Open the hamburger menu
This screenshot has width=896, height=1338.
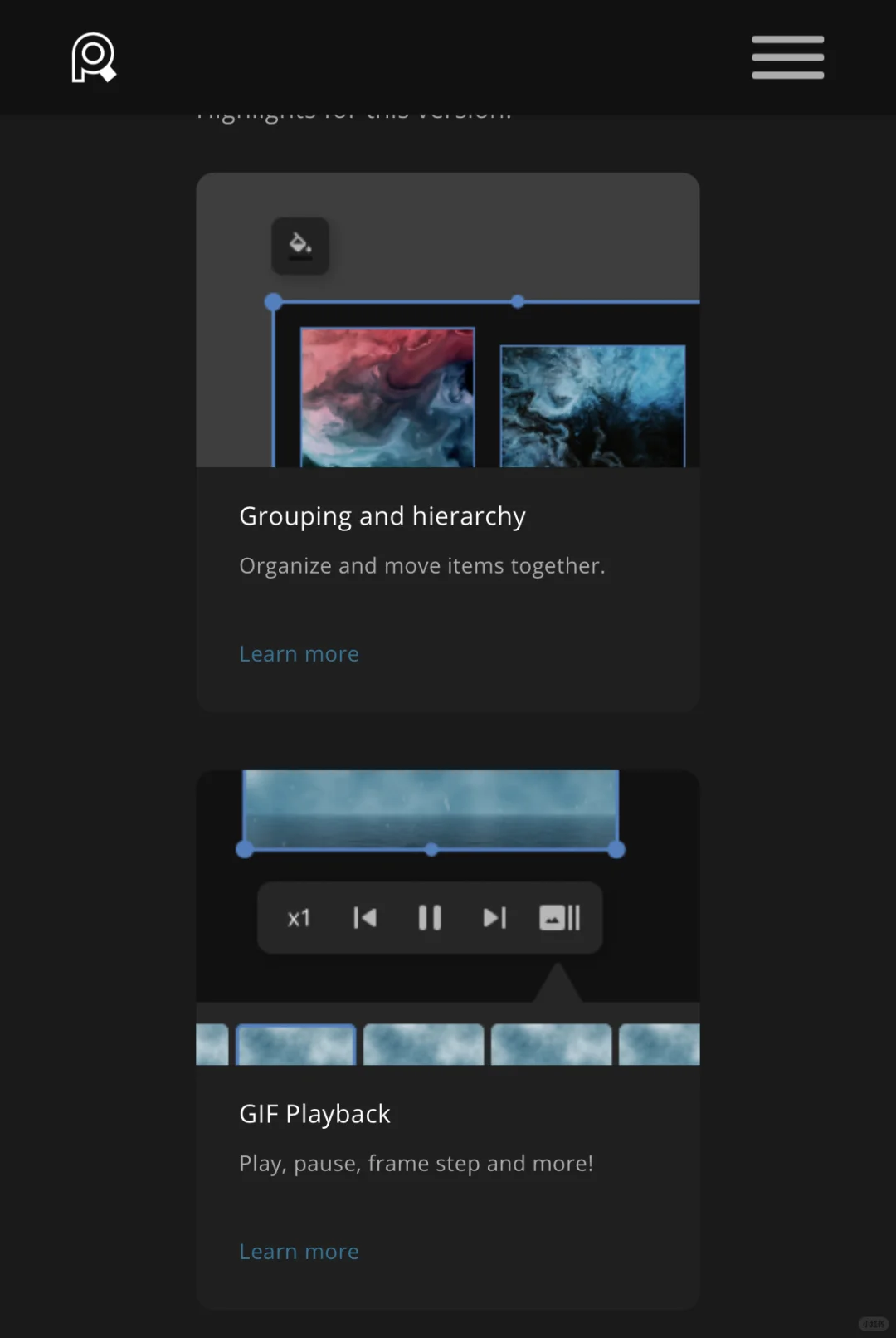pyautogui.click(x=787, y=57)
